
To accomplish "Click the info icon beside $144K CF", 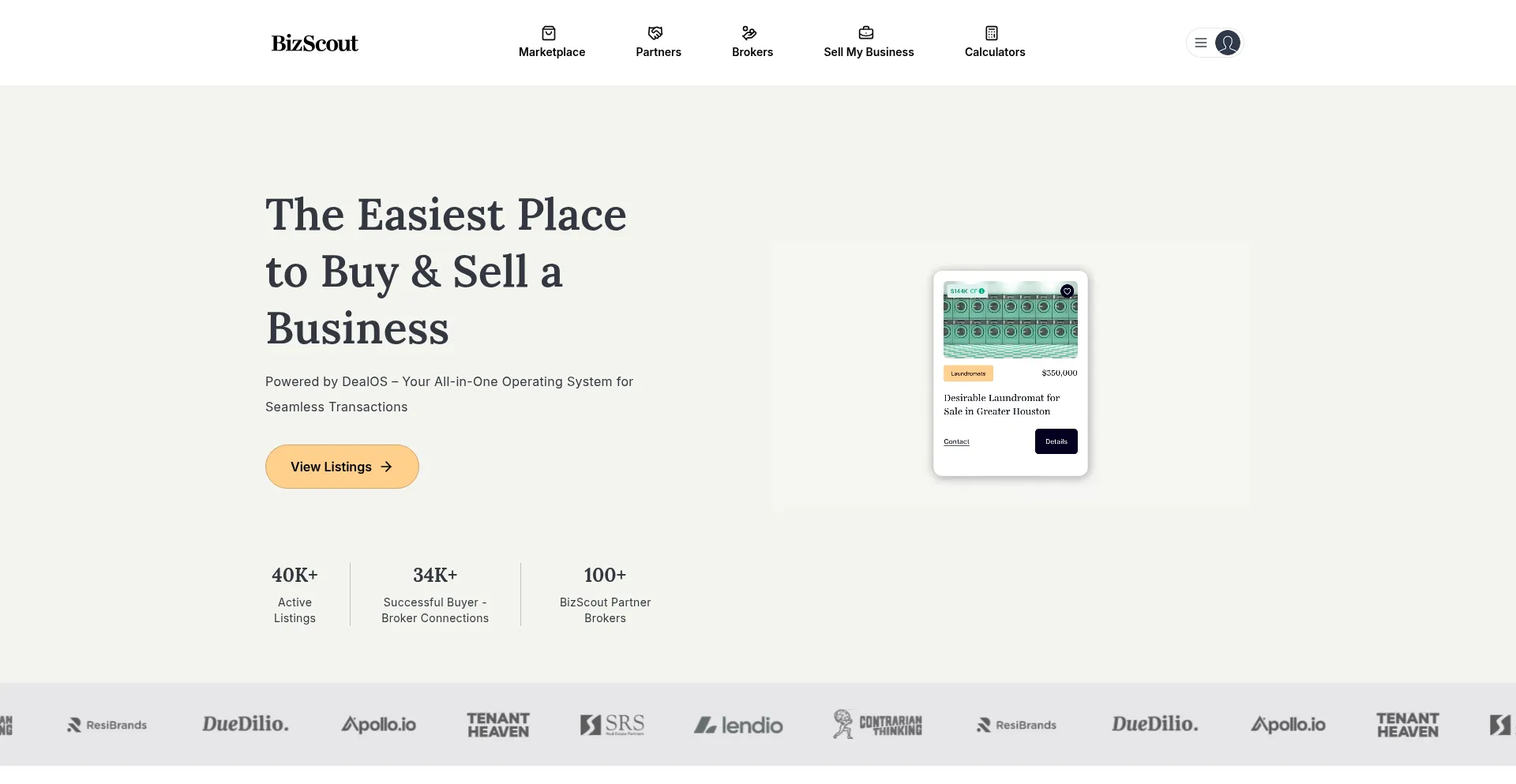I will coord(982,291).
